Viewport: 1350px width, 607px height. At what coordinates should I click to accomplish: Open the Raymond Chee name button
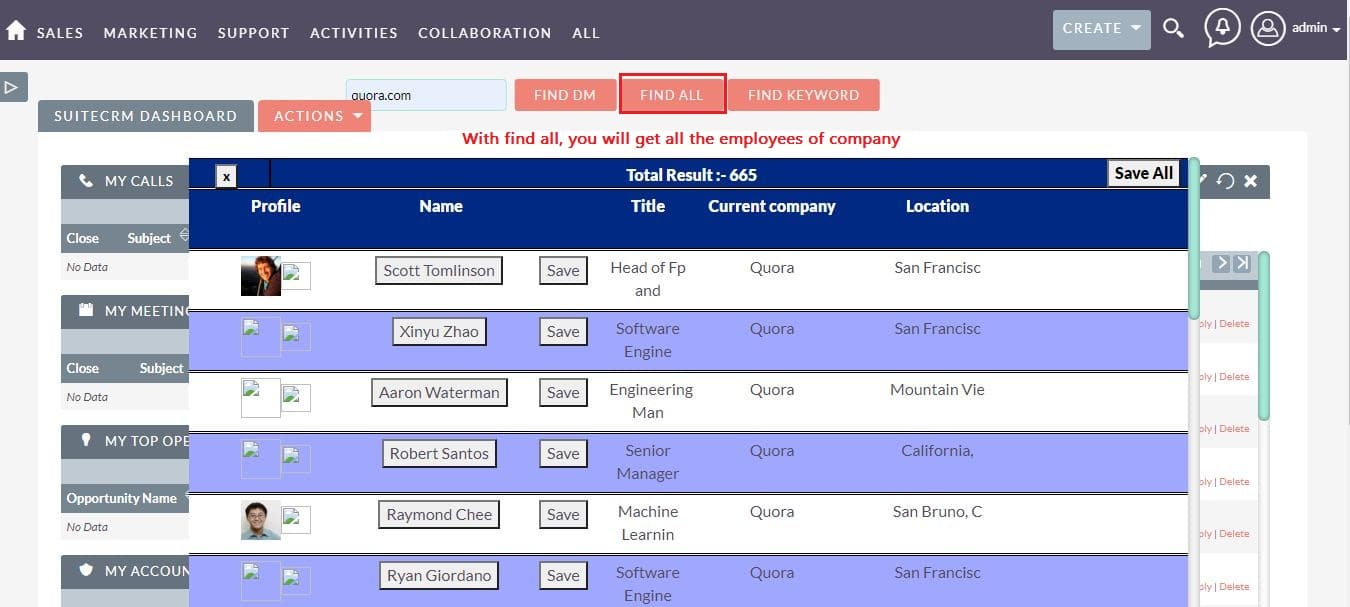click(x=439, y=514)
